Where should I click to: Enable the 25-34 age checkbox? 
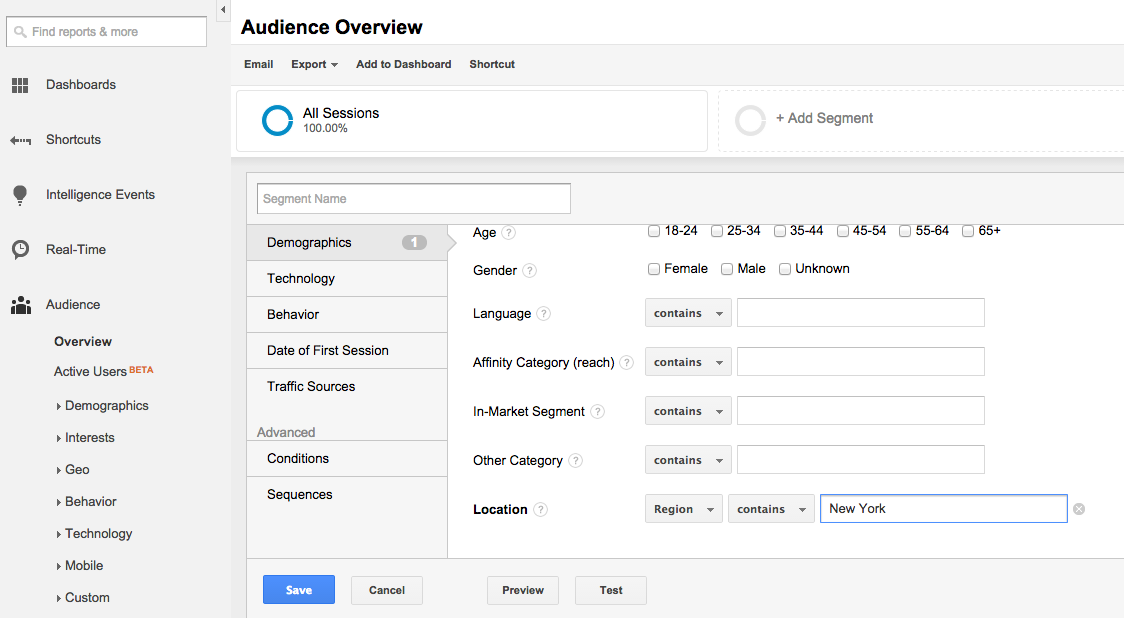pyautogui.click(x=717, y=231)
